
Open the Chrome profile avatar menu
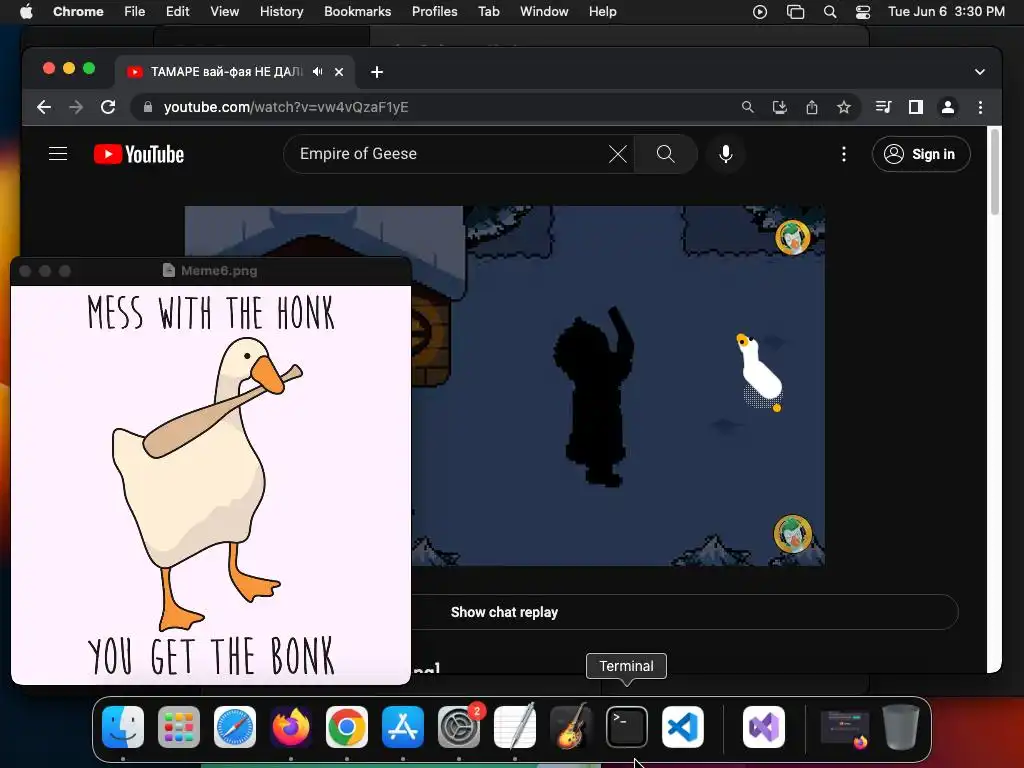(x=948, y=107)
